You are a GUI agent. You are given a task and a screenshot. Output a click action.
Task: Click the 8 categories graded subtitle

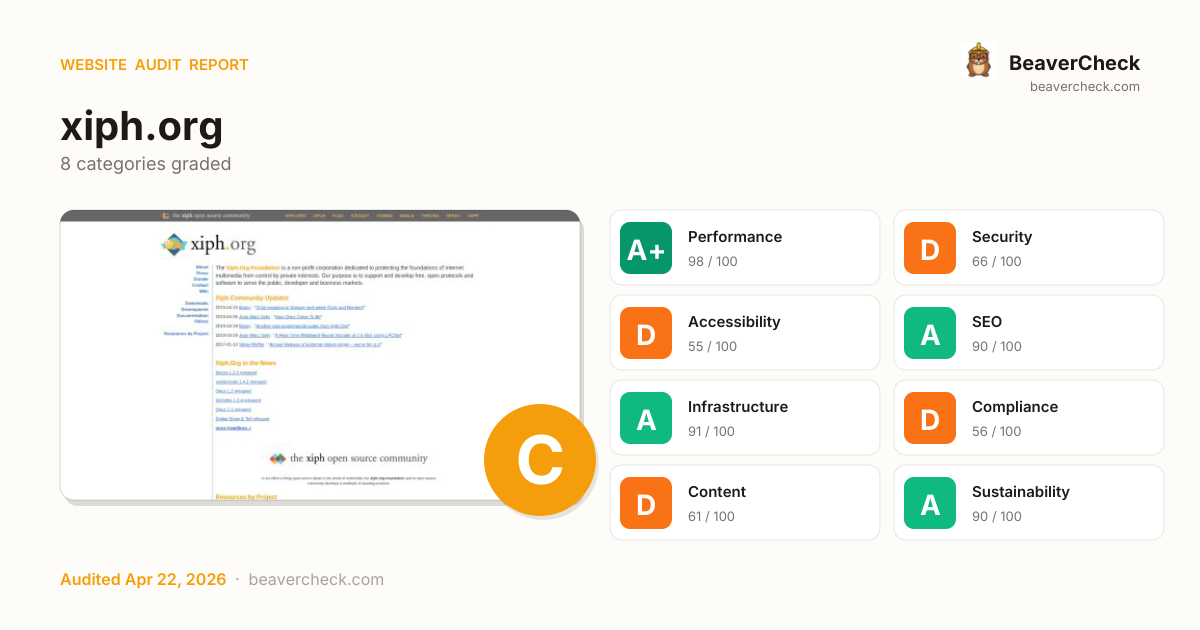click(x=145, y=164)
